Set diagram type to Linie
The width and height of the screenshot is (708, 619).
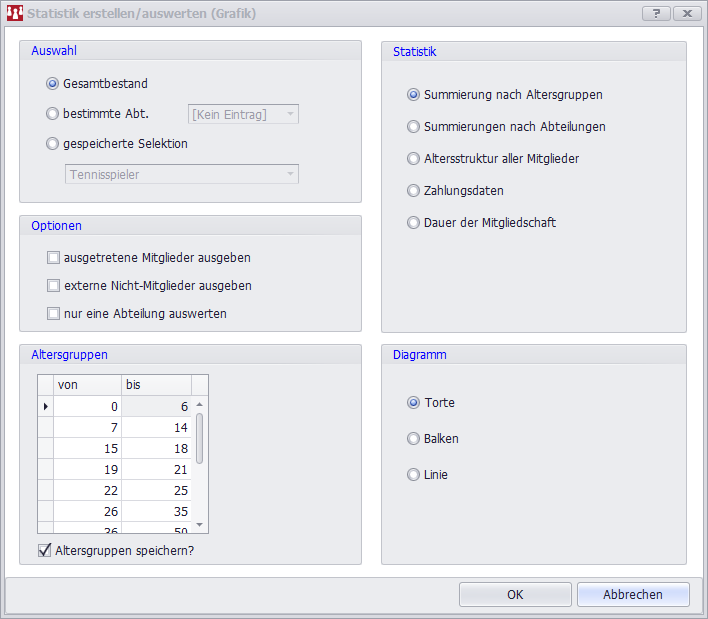click(413, 475)
